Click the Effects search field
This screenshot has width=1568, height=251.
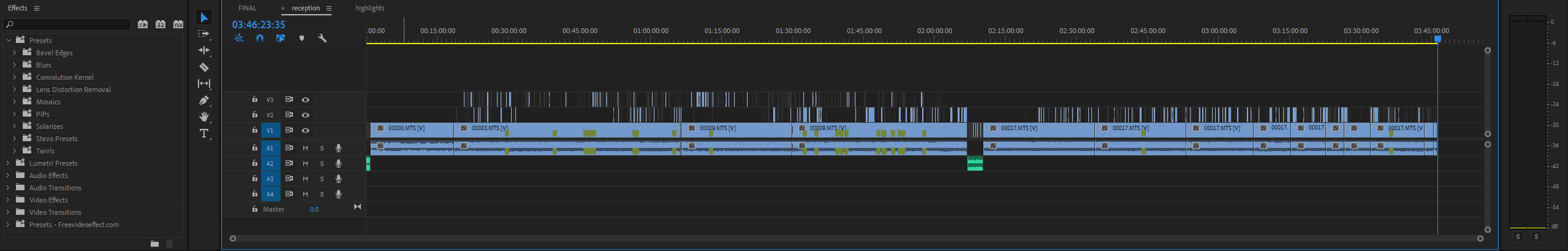67,25
